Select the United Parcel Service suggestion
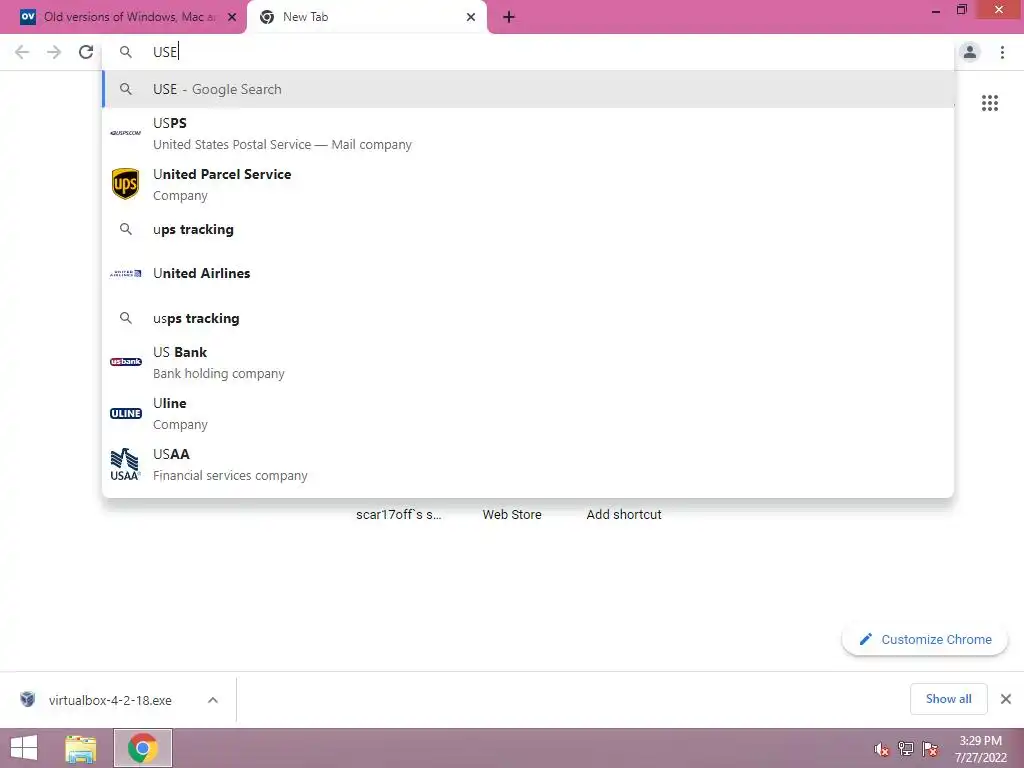Viewport: 1024px width, 768px height. coord(528,184)
